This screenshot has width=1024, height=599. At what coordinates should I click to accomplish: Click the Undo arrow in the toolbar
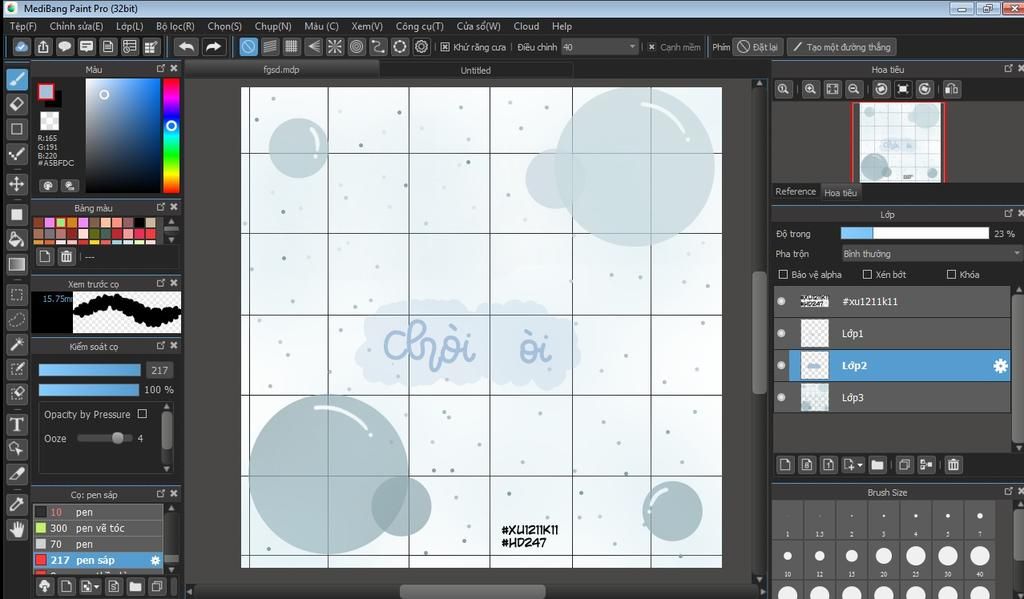[186, 47]
